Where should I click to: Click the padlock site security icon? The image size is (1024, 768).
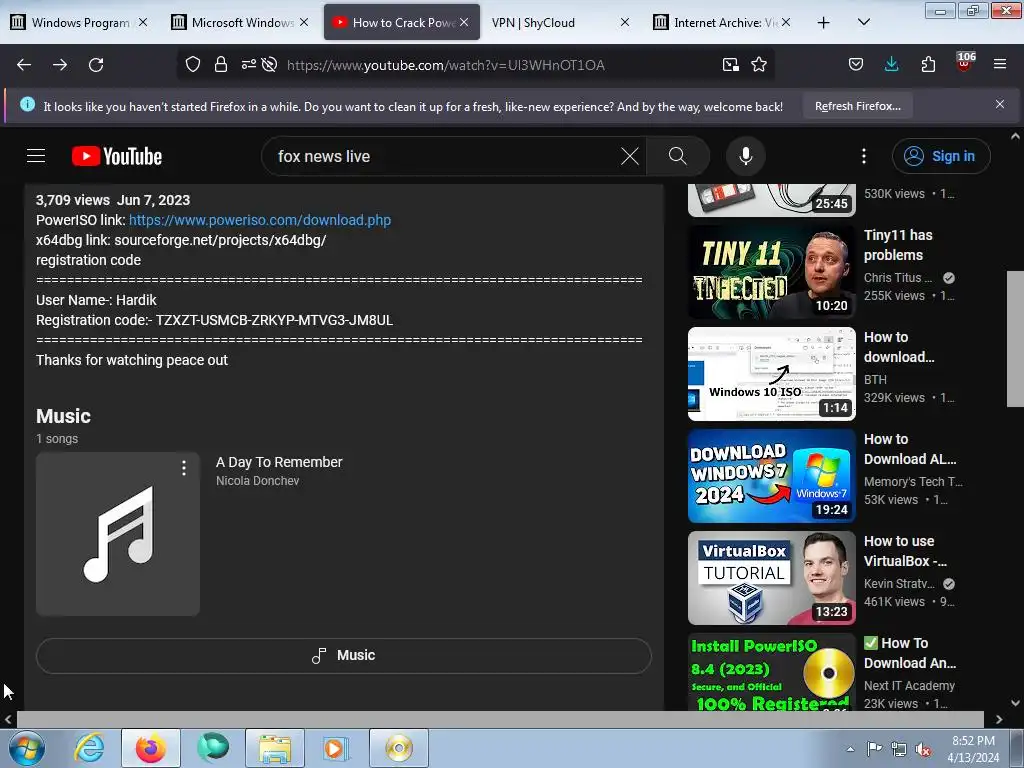(x=221, y=65)
